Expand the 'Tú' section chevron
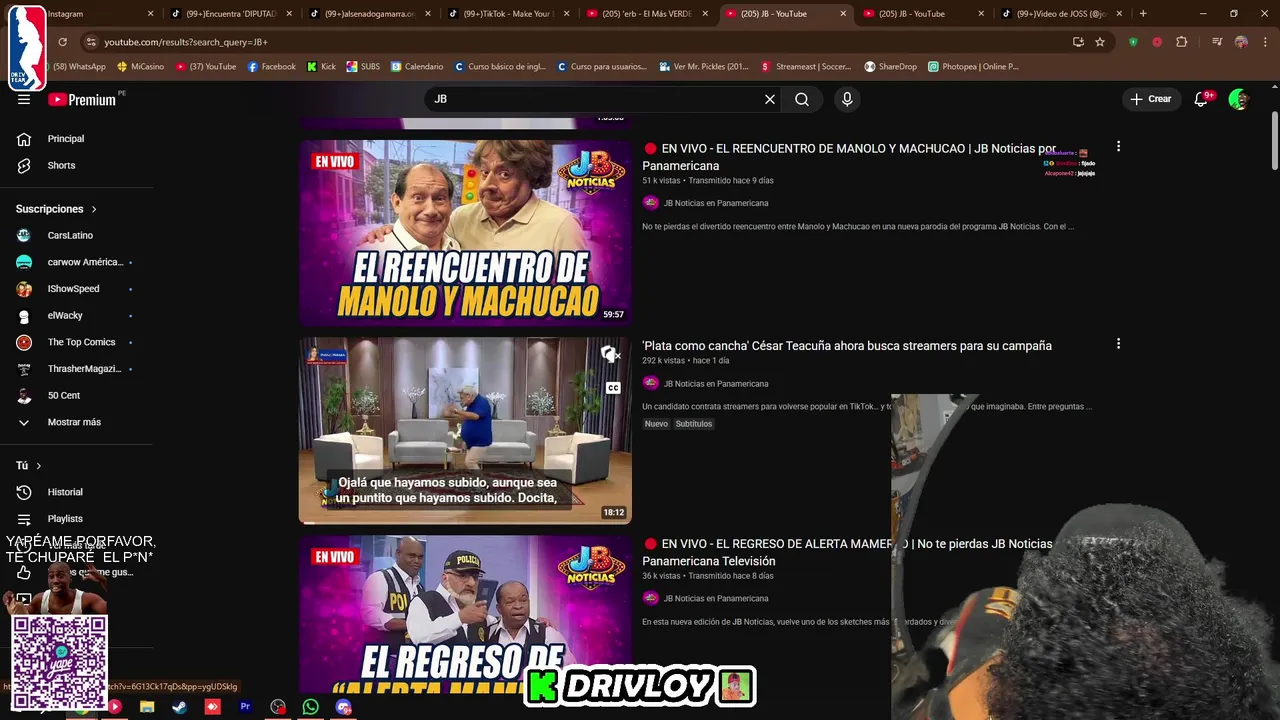The image size is (1280, 720). tap(39, 465)
